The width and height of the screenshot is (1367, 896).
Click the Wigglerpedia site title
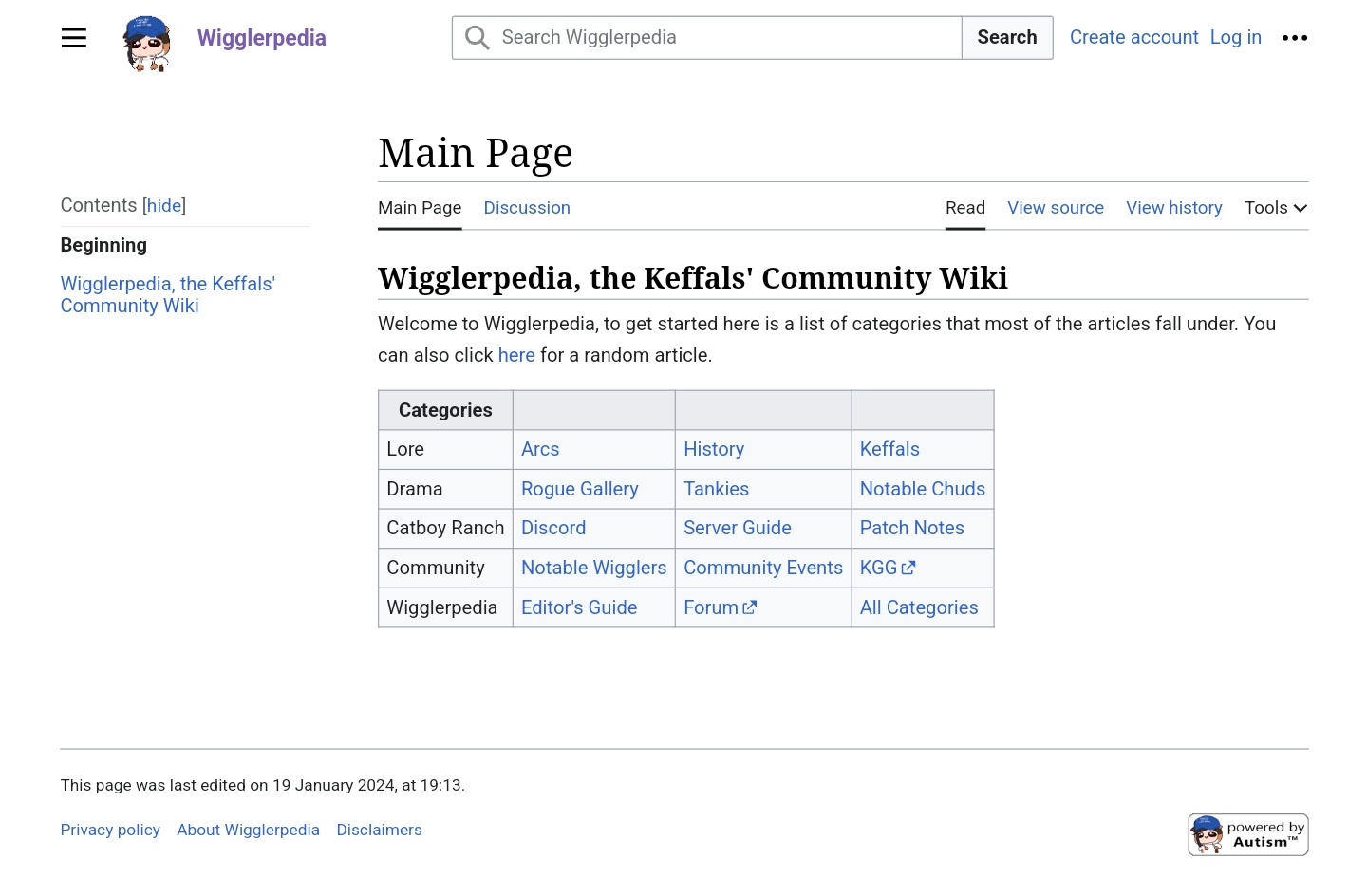pyautogui.click(x=262, y=38)
